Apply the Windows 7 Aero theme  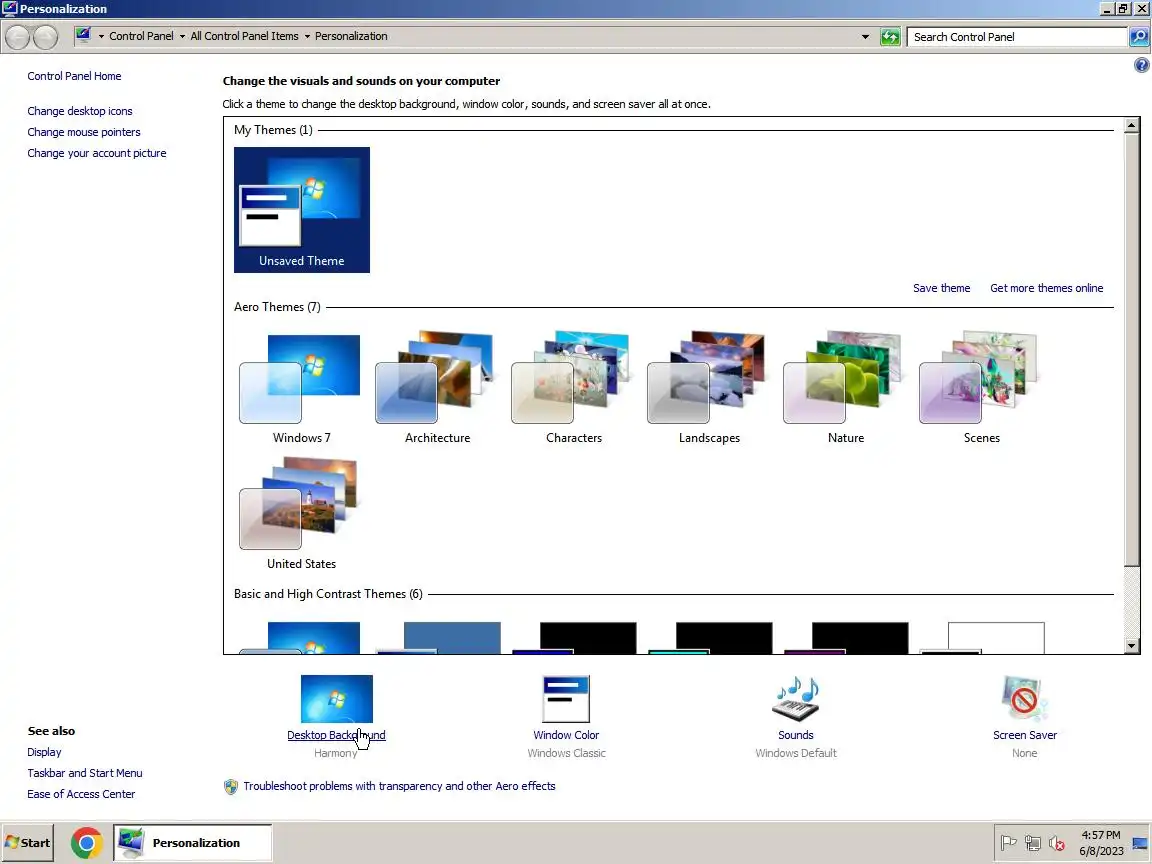[x=301, y=388]
